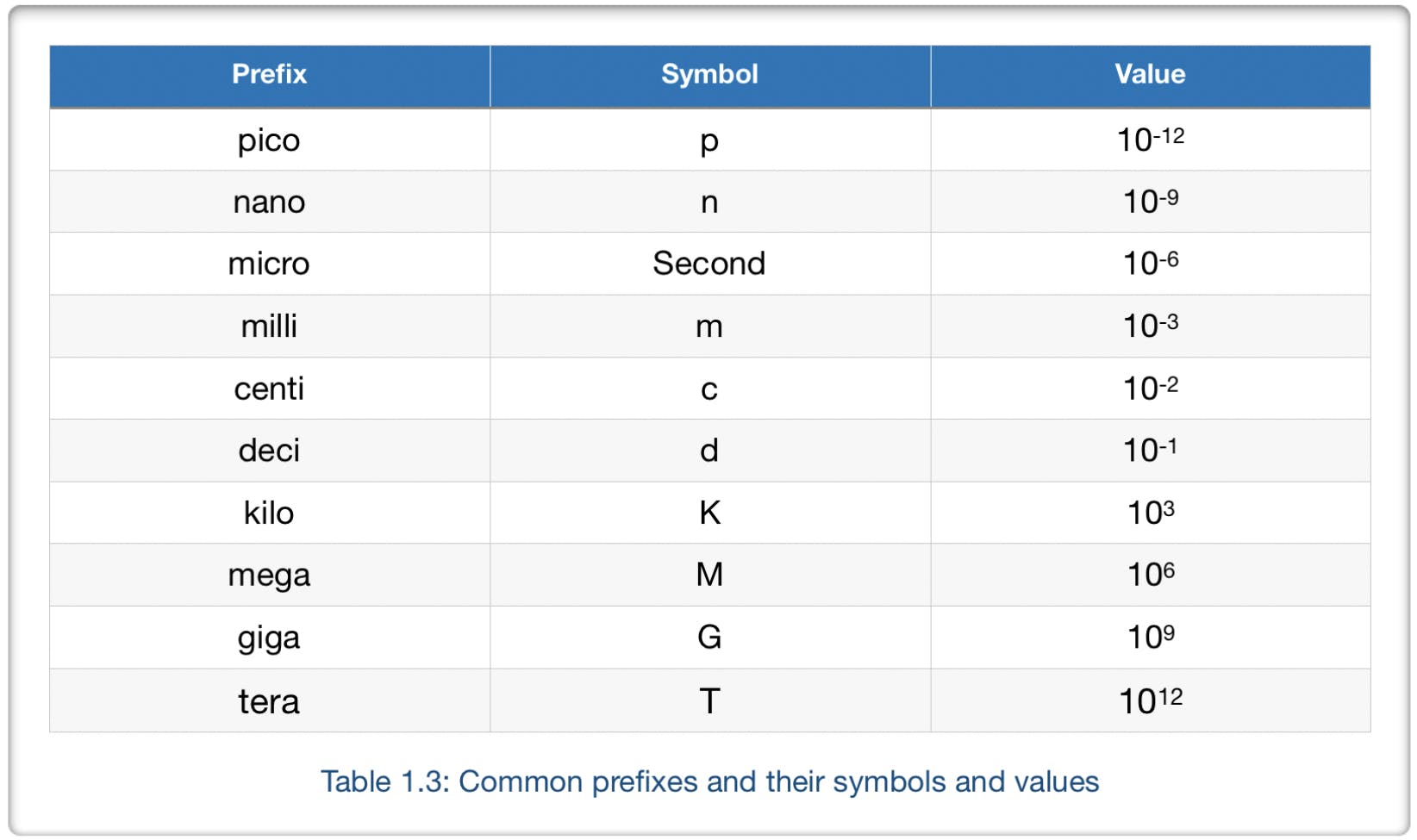
Task: Select the uppercase T symbol cell
Action: (x=709, y=701)
